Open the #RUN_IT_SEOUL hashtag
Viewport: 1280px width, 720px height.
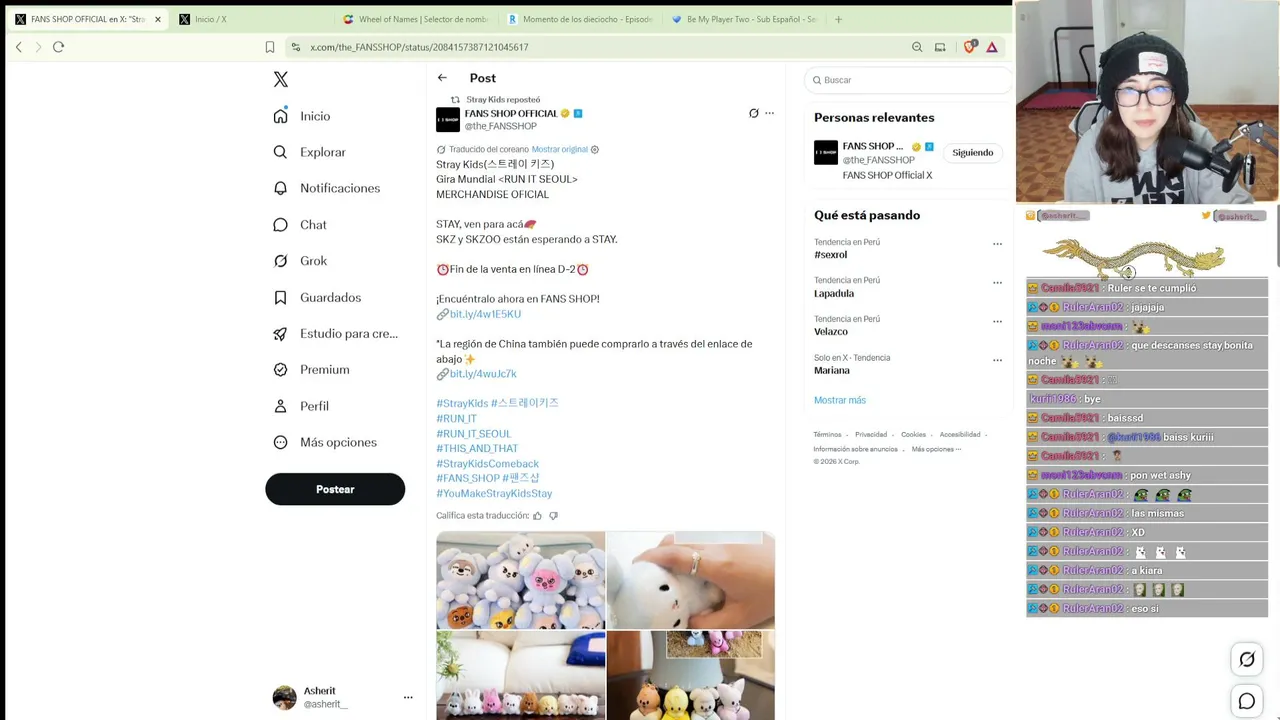474,434
